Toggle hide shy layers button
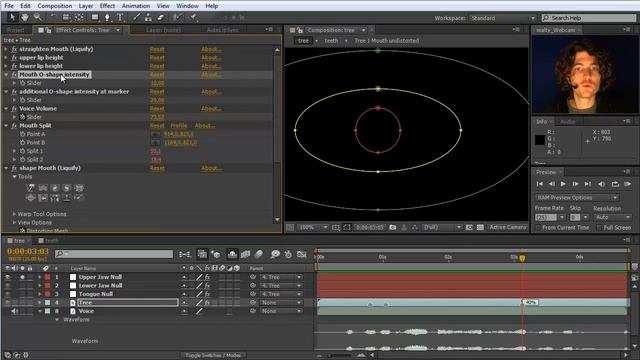The height and width of the screenshot is (360, 640). [x=232, y=254]
